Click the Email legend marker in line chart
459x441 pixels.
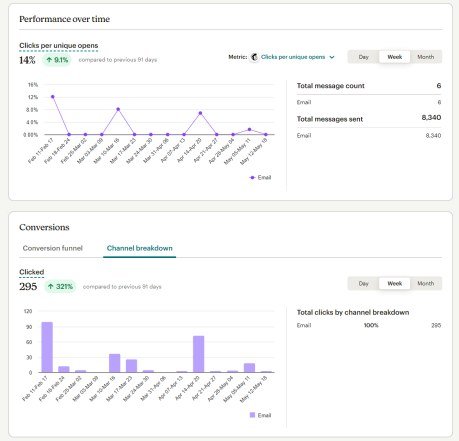tap(252, 177)
